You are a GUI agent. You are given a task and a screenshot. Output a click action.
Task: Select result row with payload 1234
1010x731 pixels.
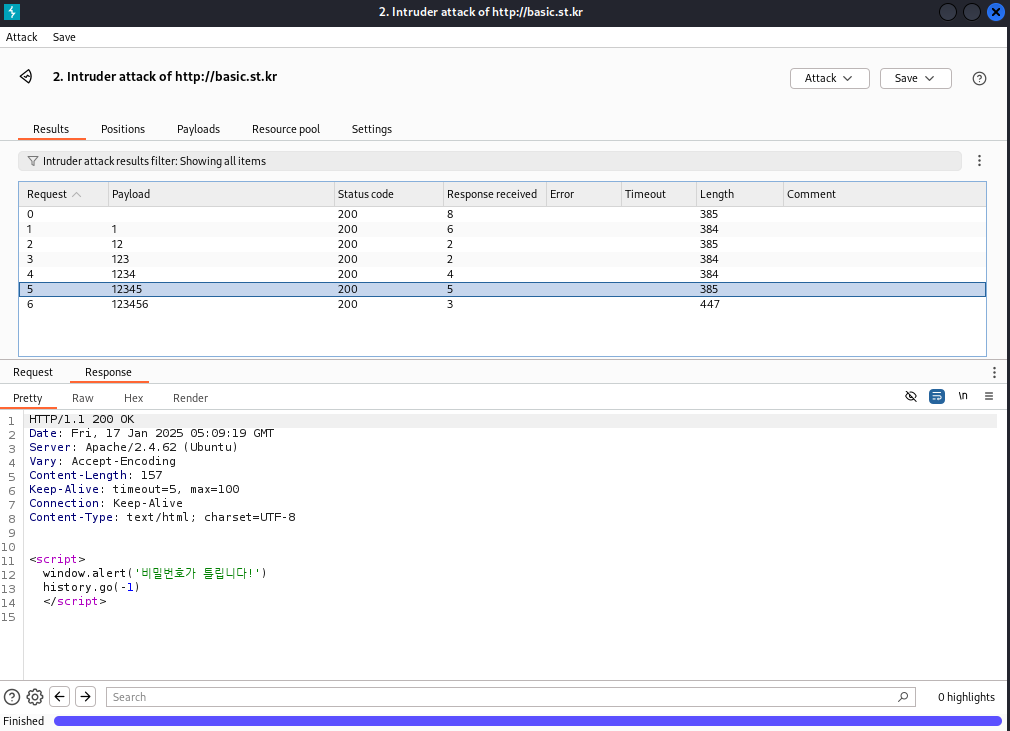[502, 274]
